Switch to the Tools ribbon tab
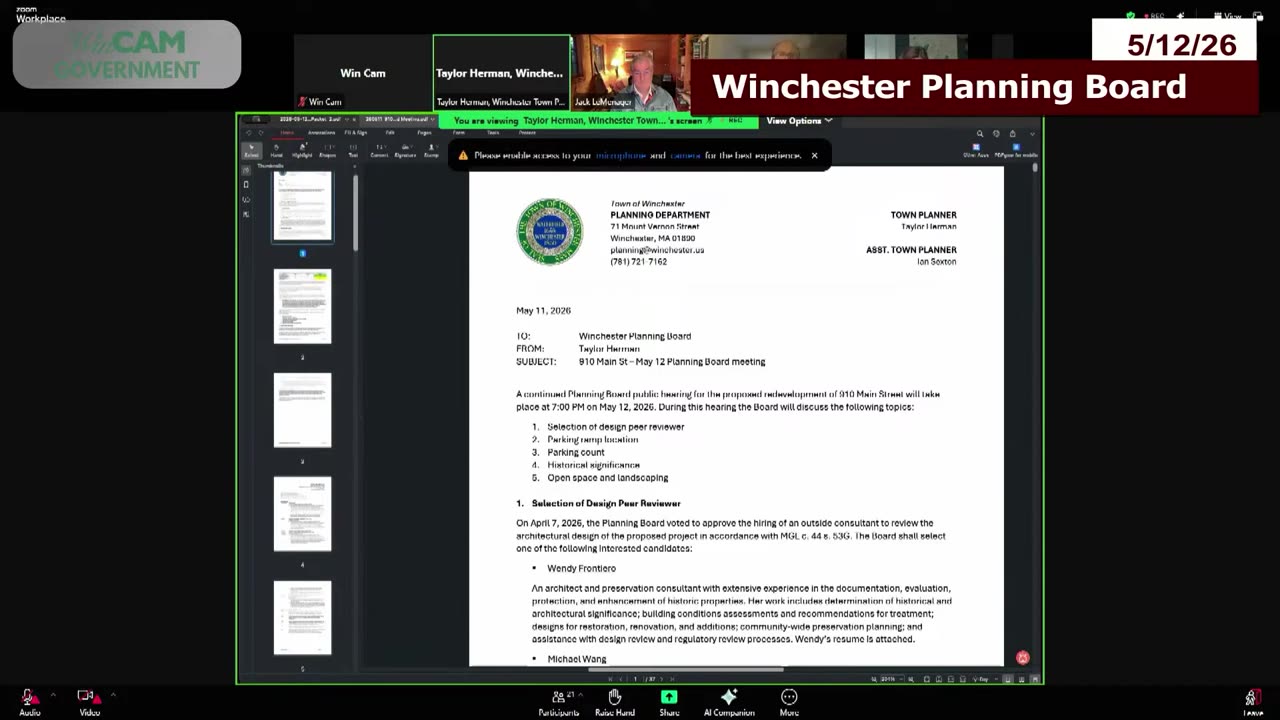The image size is (1280, 720). coord(493,132)
